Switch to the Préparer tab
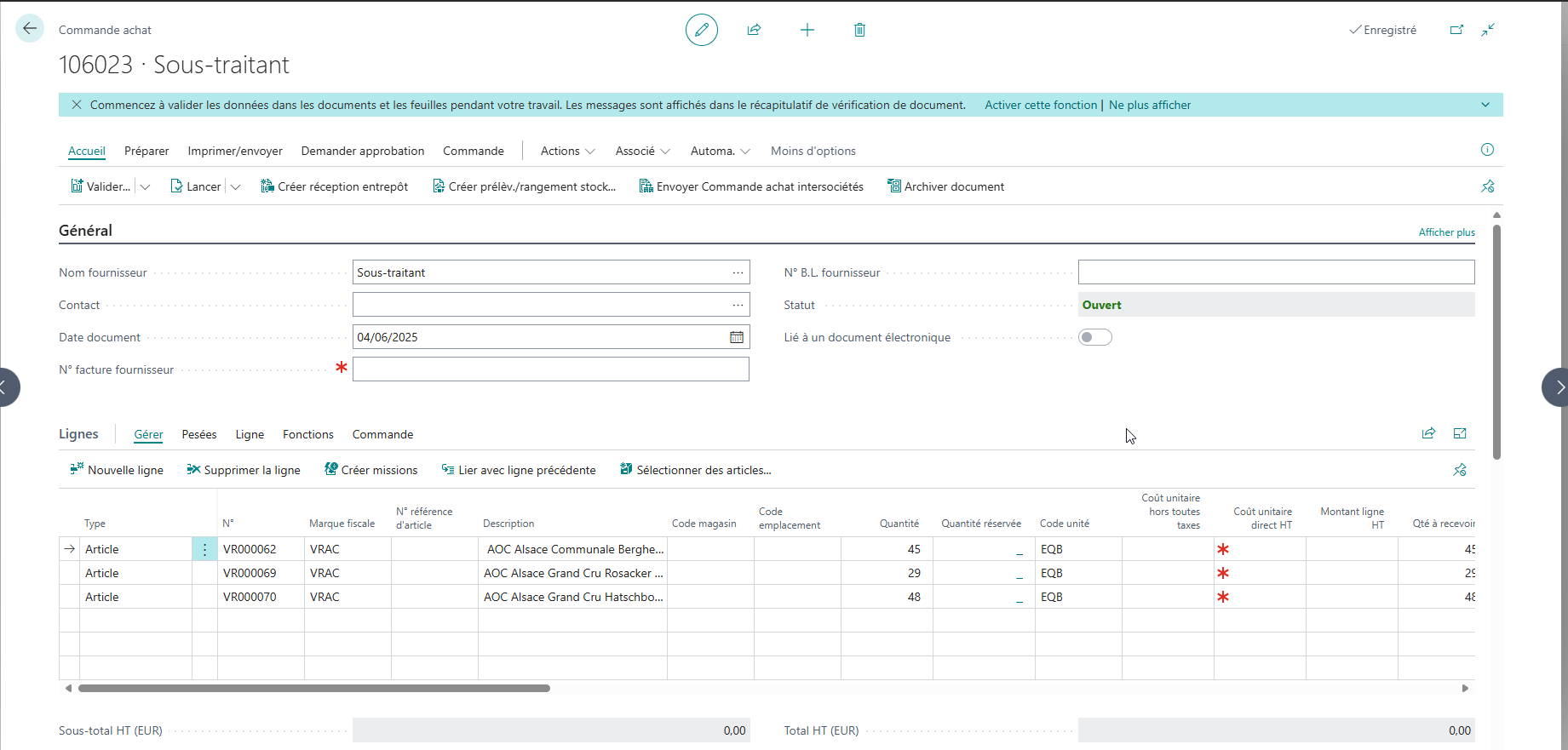Screen dimensions: 1568x750 tap(146, 151)
